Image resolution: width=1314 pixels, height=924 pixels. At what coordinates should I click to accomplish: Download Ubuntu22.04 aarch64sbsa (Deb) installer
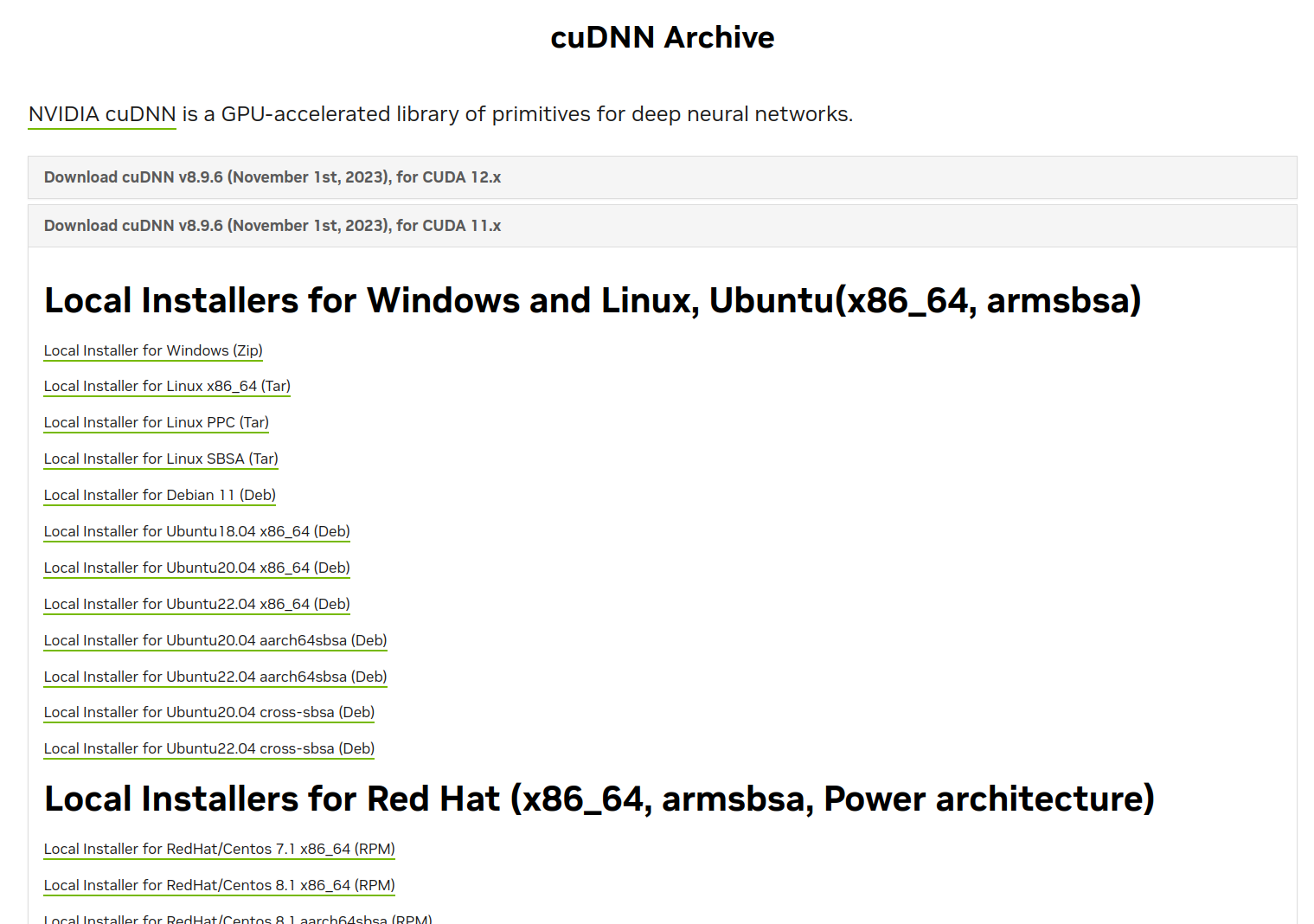(x=215, y=677)
